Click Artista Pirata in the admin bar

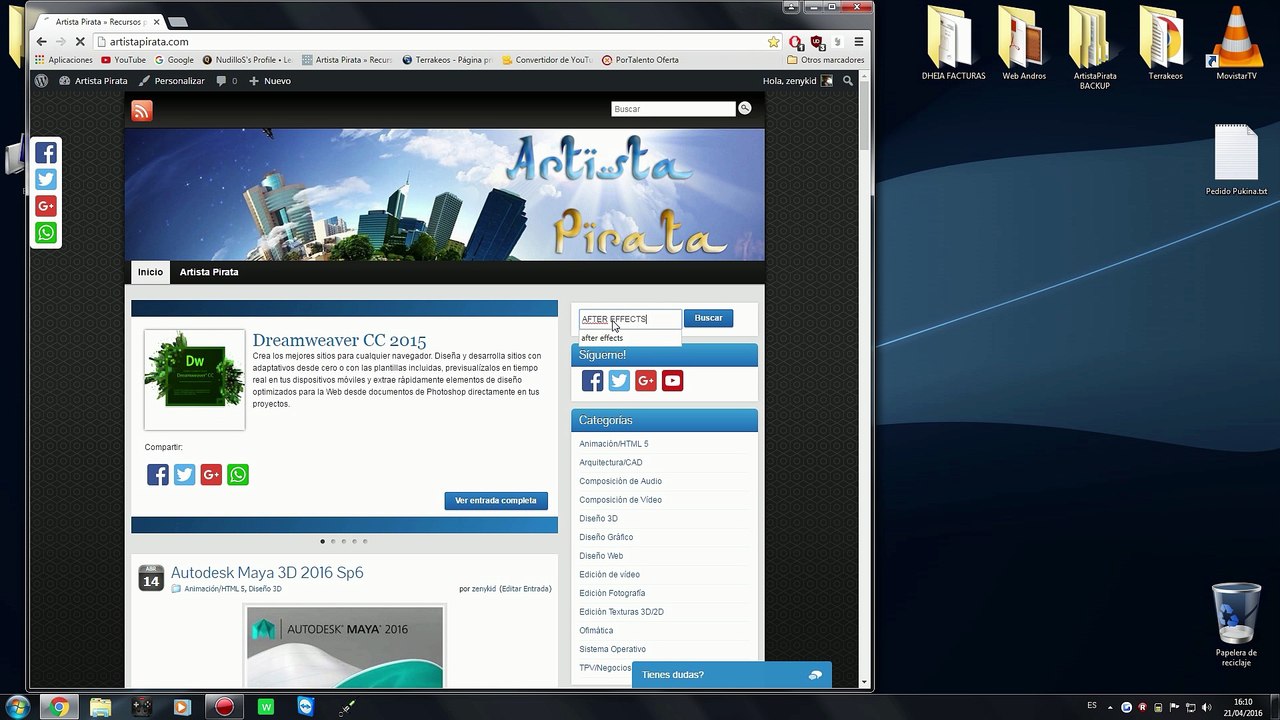pos(93,81)
